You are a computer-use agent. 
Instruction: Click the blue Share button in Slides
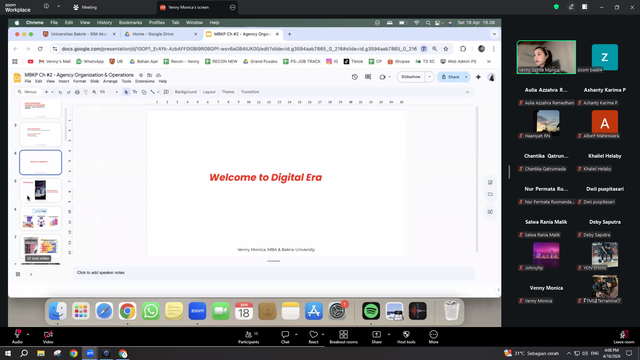[x=450, y=77]
